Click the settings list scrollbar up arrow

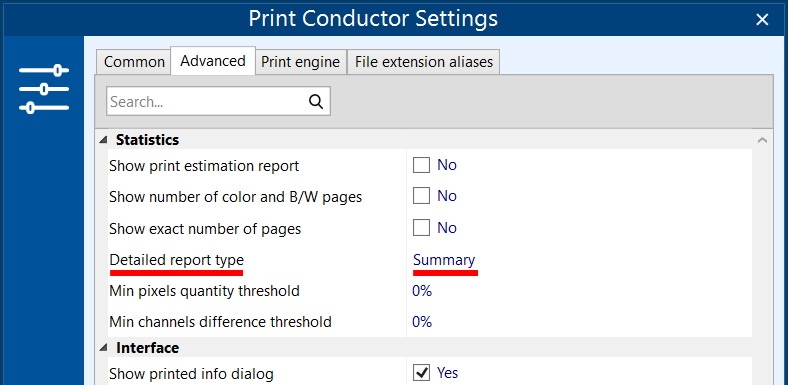[762, 140]
